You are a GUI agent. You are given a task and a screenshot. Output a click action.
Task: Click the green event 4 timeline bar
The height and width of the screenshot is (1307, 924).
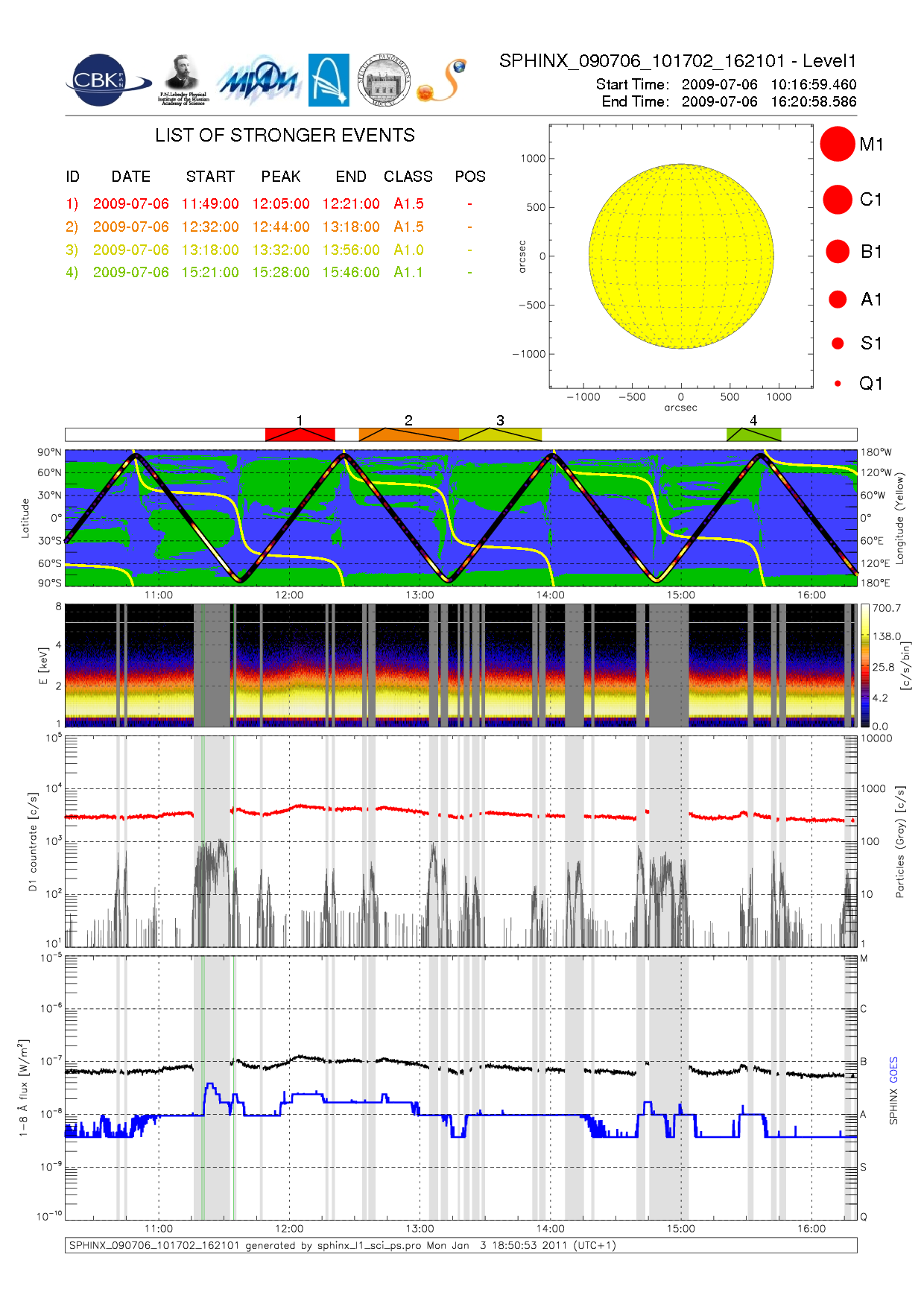(x=753, y=434)
